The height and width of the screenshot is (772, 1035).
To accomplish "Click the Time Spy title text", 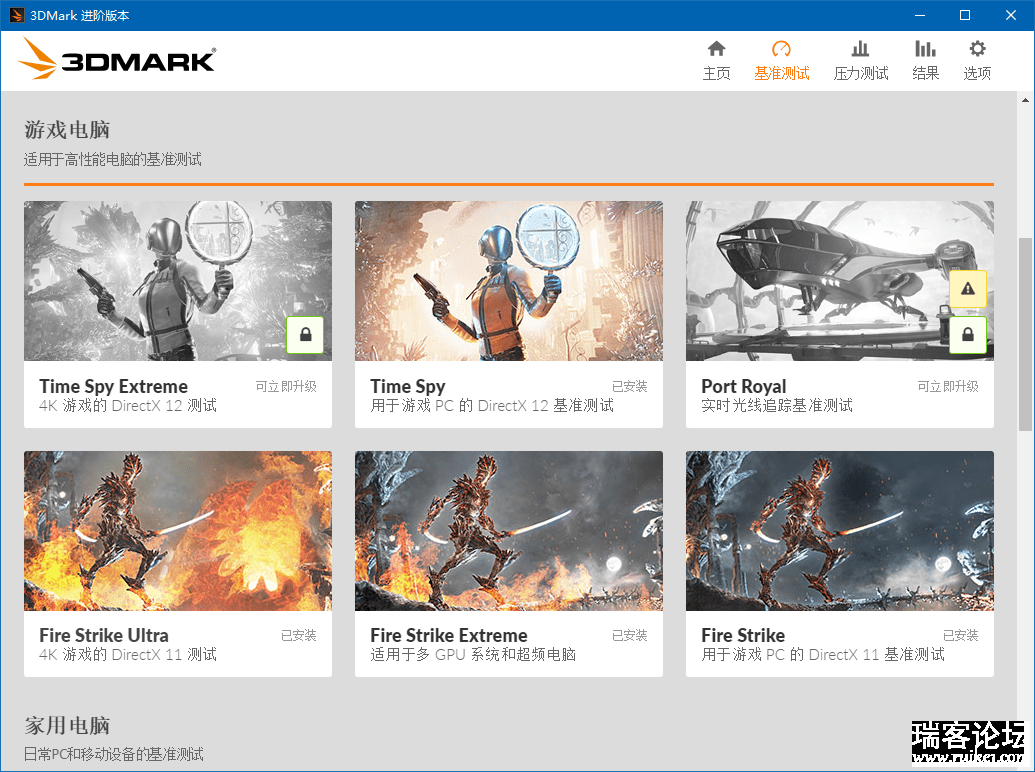I will 408,386.
